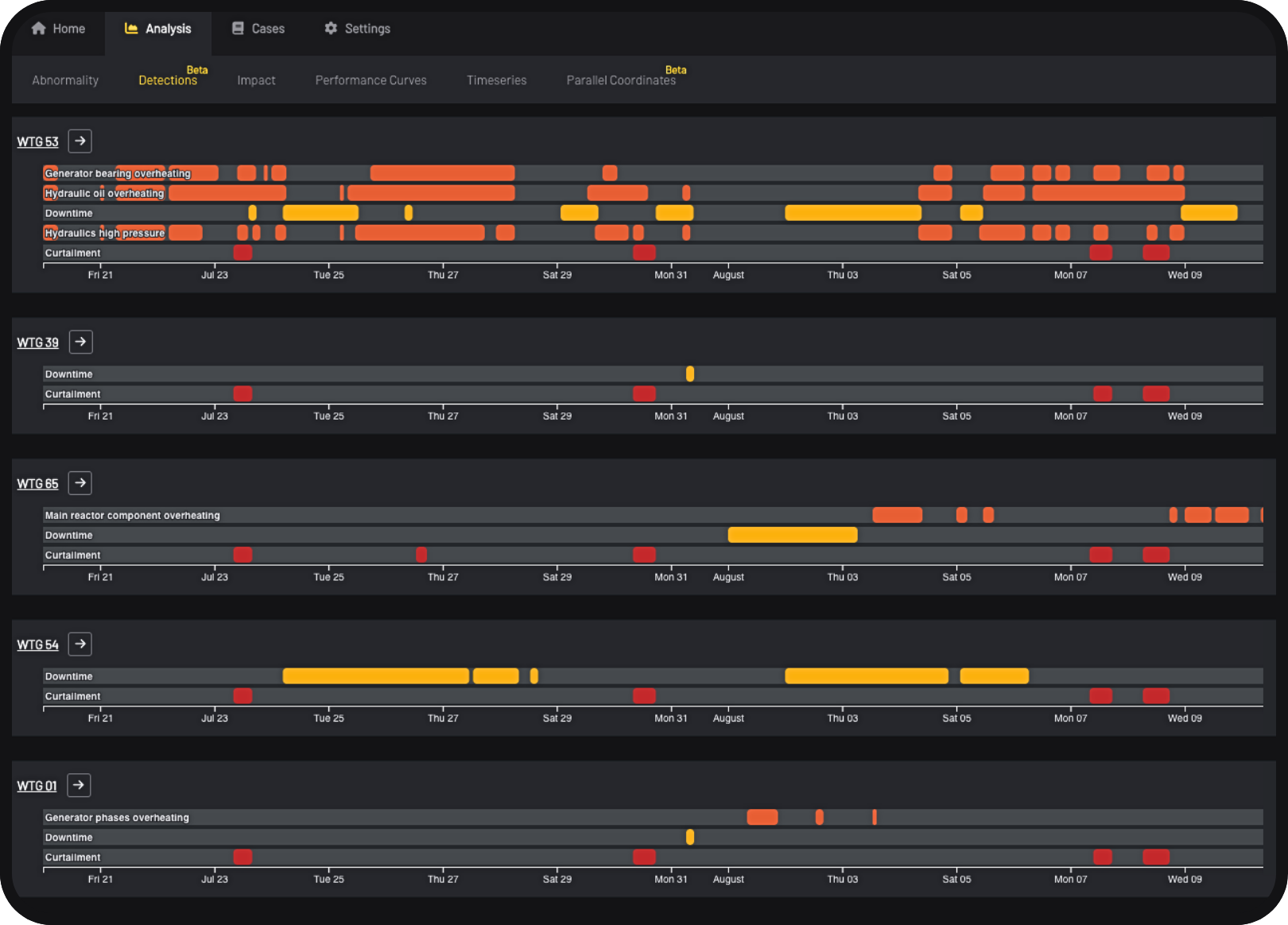Follow the WTG 65 link
The image size is (1288, 925).
click(x=37, y=484)
